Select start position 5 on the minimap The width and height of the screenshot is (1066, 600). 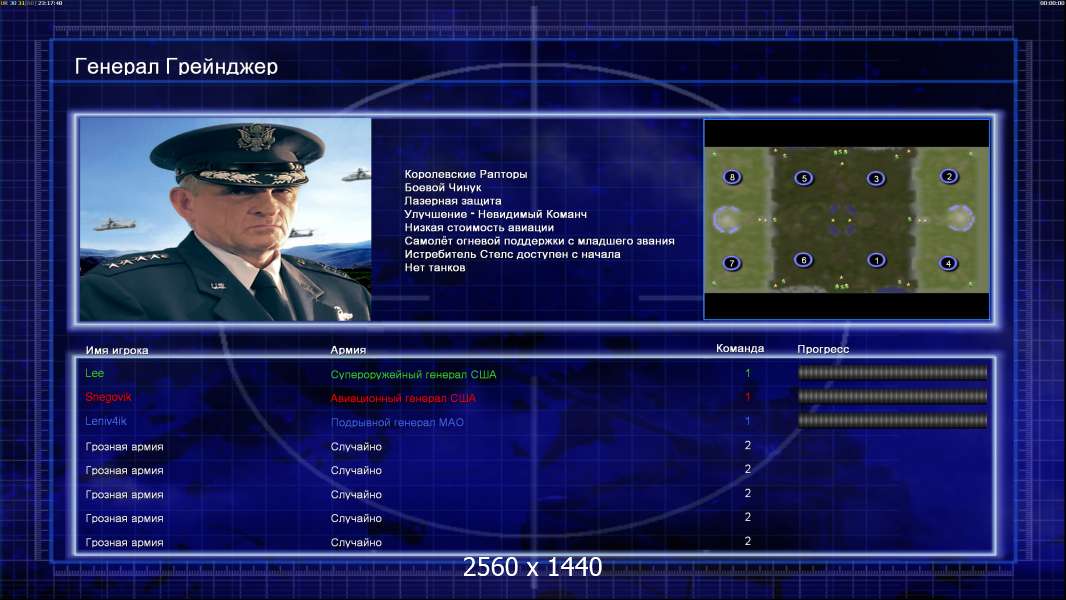(x=804, y=179)
